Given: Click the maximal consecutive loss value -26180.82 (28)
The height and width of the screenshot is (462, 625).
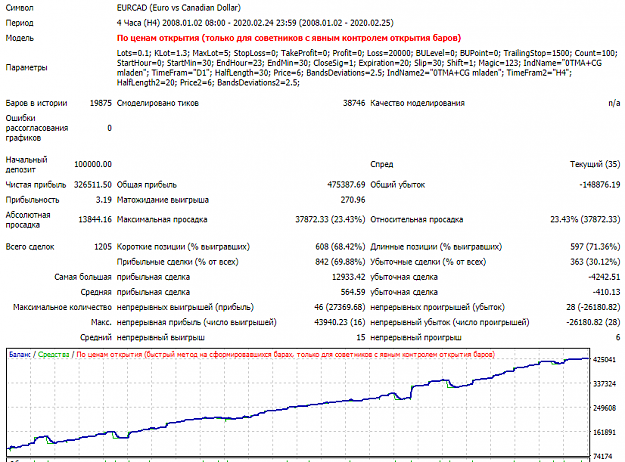Looking at the screenshot, I should click(593, 322).
